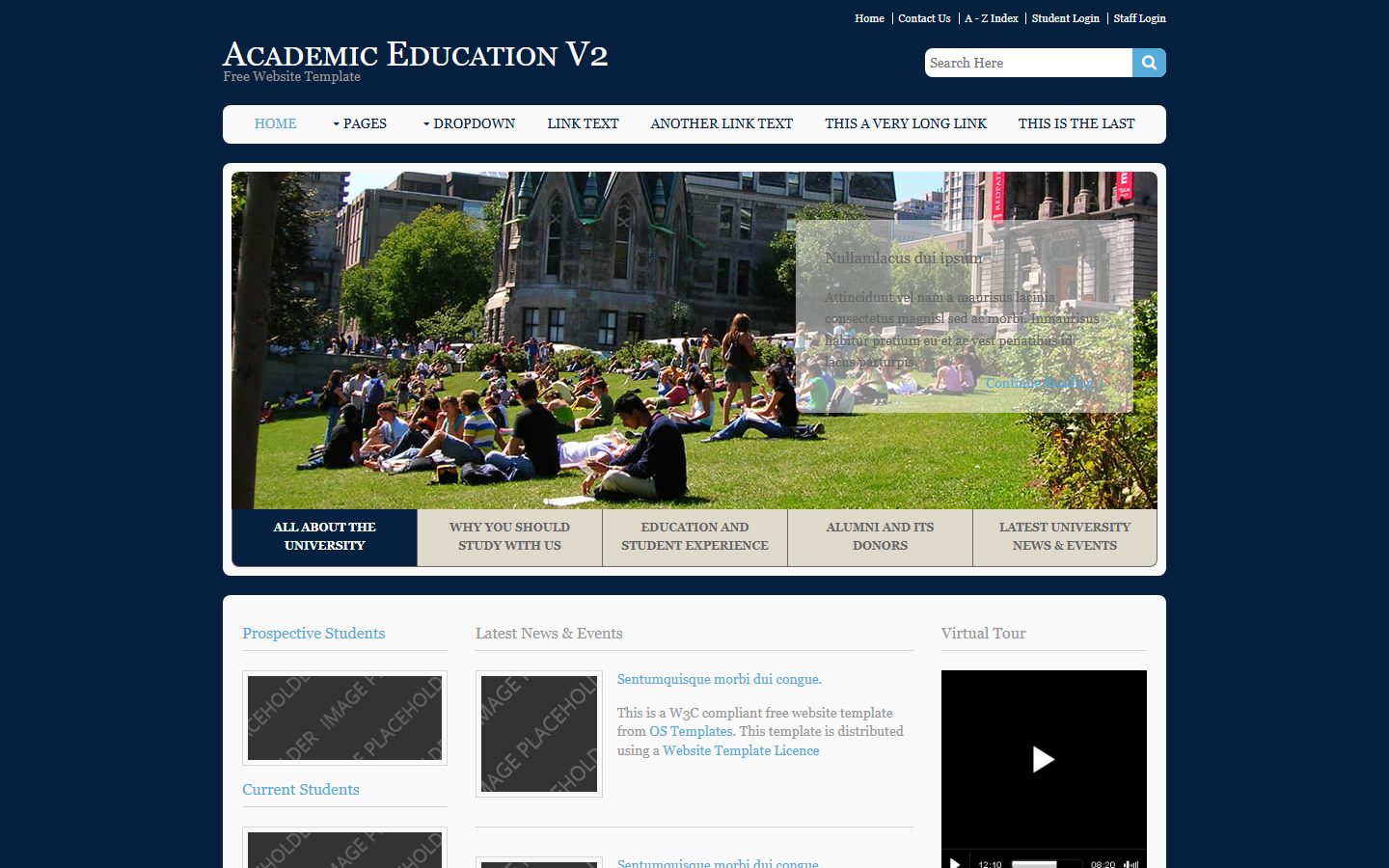Image resolution: width=1389 pixels, height=868 pixels.
Task: Go to Student Login
Action: [x=1066, y=18]
